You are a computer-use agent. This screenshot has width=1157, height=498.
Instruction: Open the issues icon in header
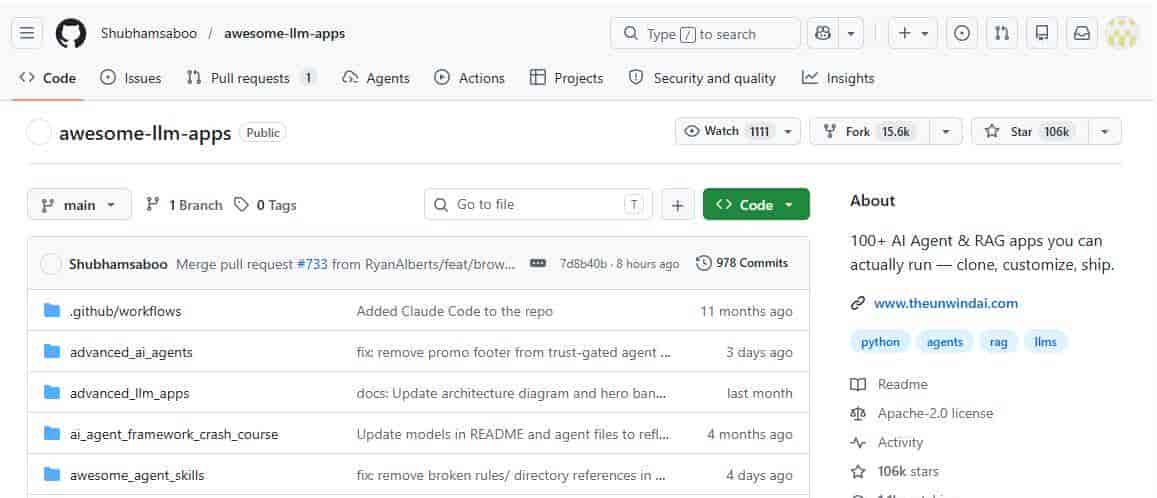click(x=962, y=33)
